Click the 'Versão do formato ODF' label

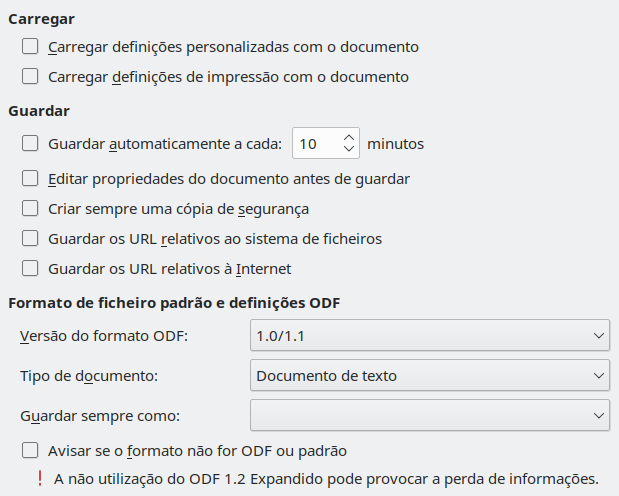pos(103,336)
